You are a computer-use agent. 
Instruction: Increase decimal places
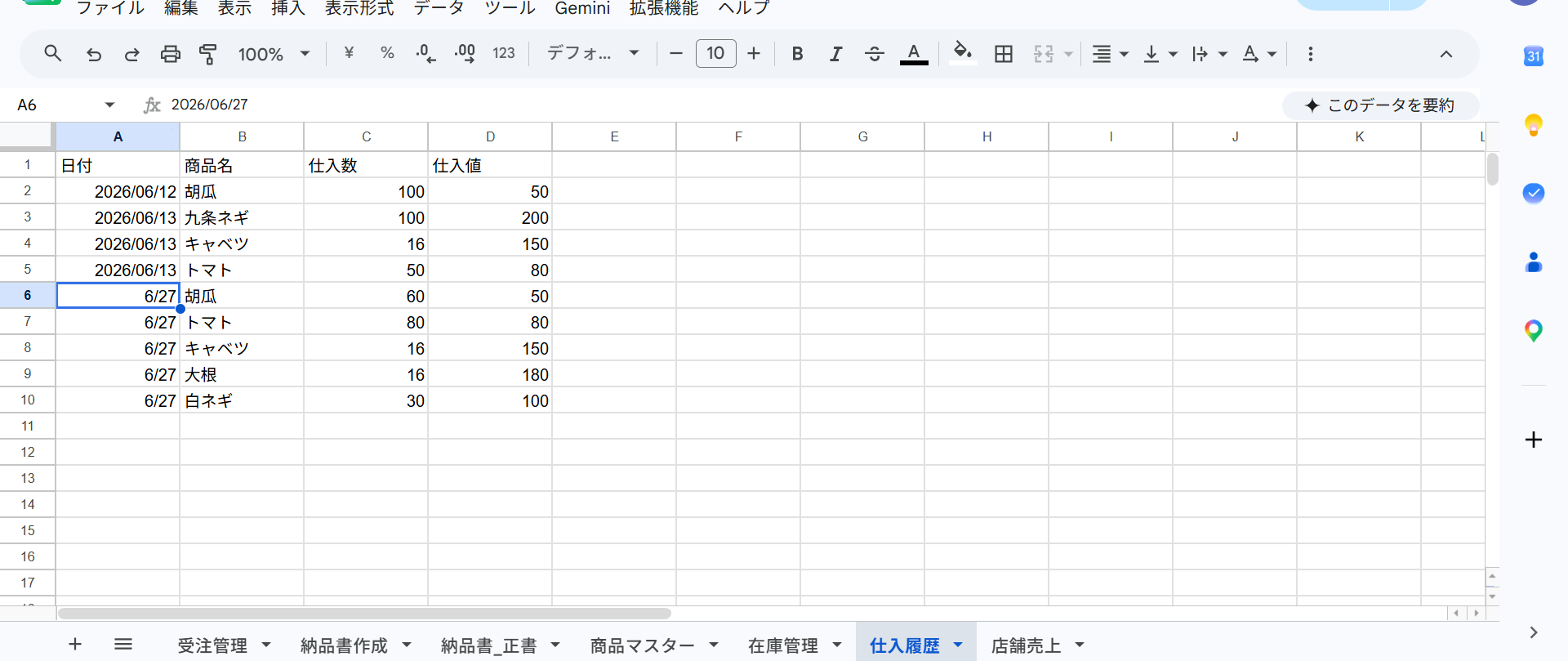point(465,54)
